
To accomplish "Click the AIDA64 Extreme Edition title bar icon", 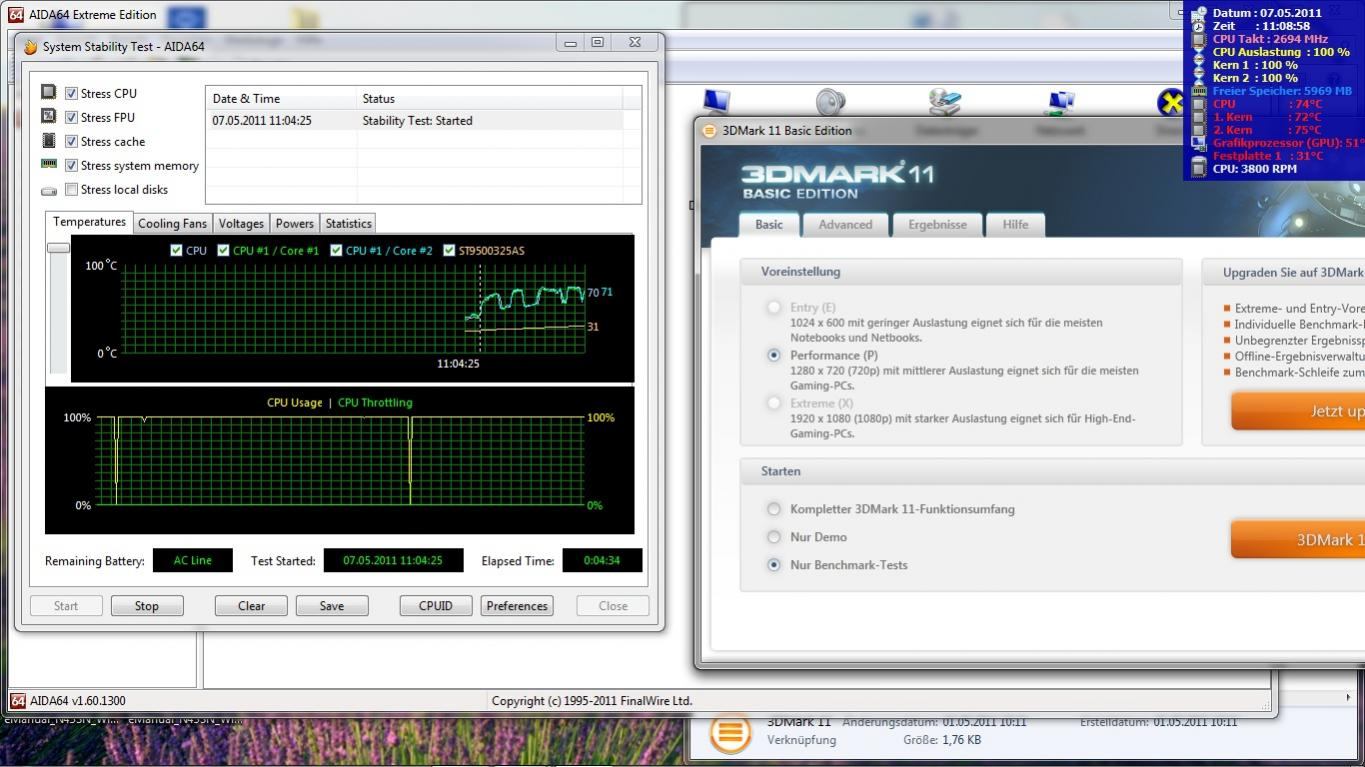I will (x=16, y=15).
